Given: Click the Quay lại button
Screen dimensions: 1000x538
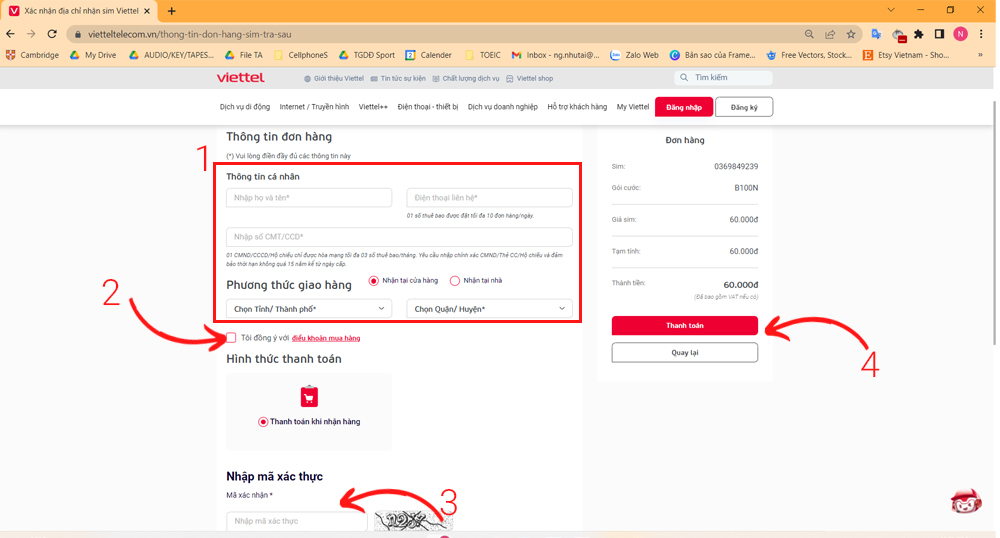Looking at the screenshot, I should (685, 353).
